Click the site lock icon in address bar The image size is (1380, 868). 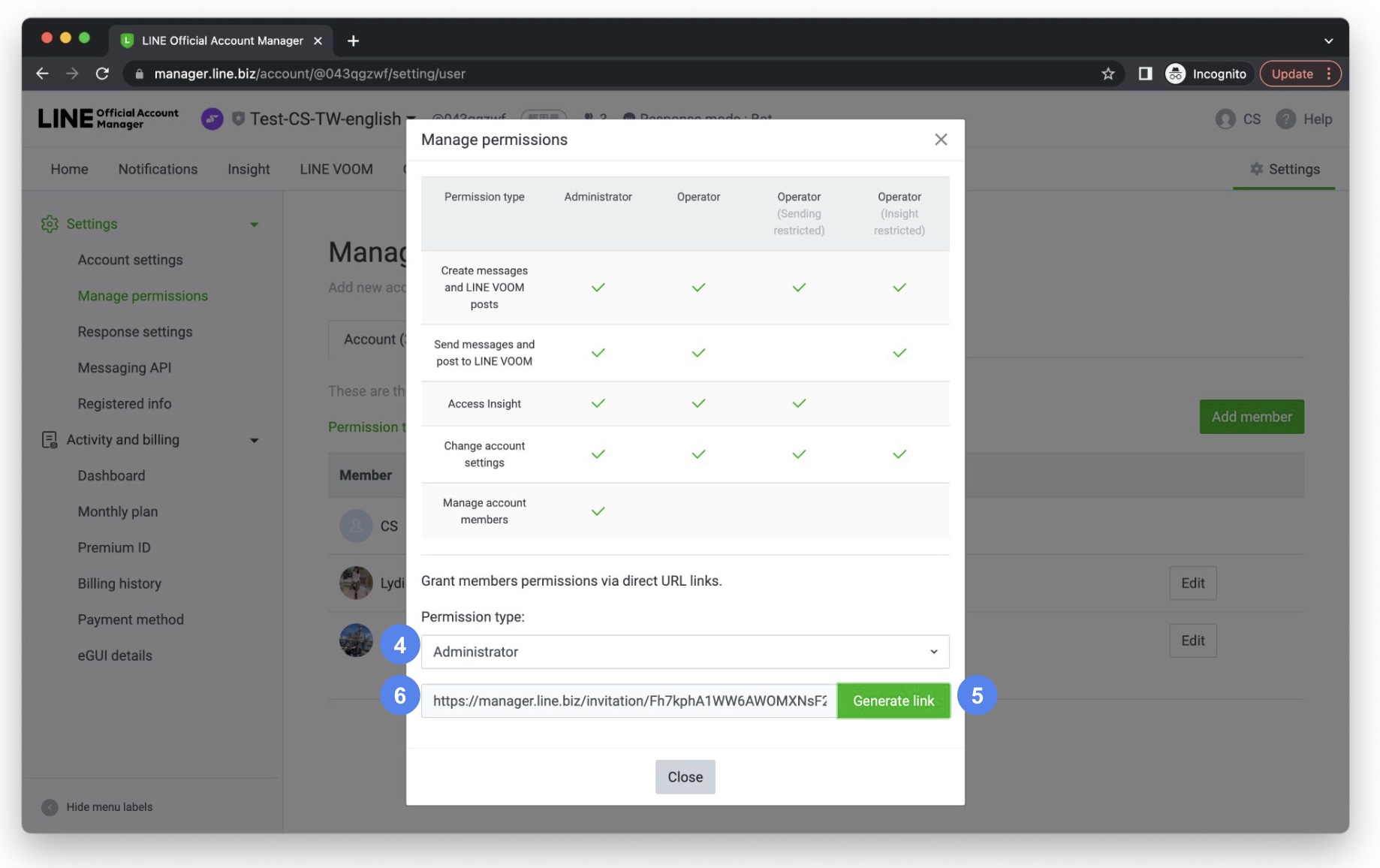coord(139,74)
